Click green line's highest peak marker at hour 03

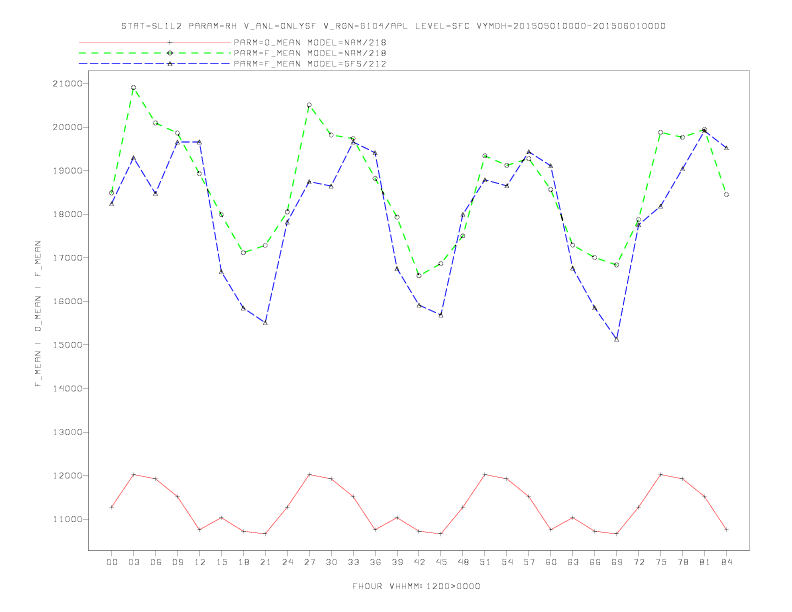pos(133,88)
